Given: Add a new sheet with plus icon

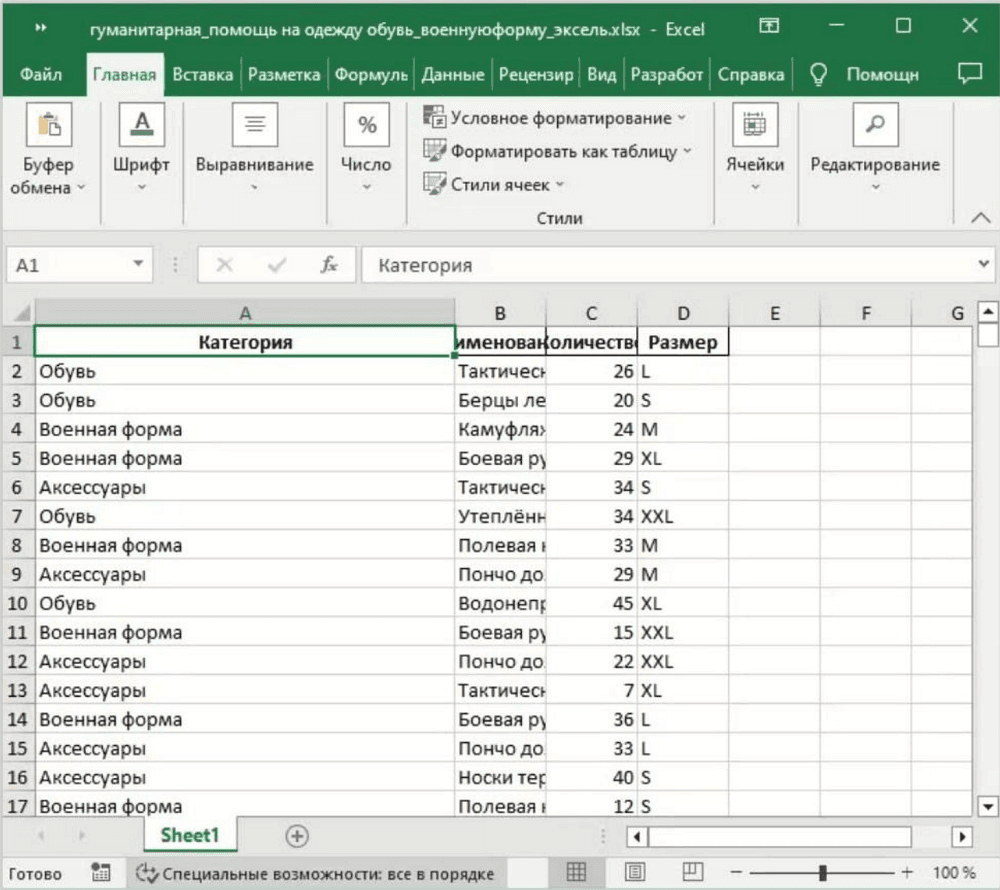Looking at the screenshot, I should pyautogui.click(x=297, y=836).
